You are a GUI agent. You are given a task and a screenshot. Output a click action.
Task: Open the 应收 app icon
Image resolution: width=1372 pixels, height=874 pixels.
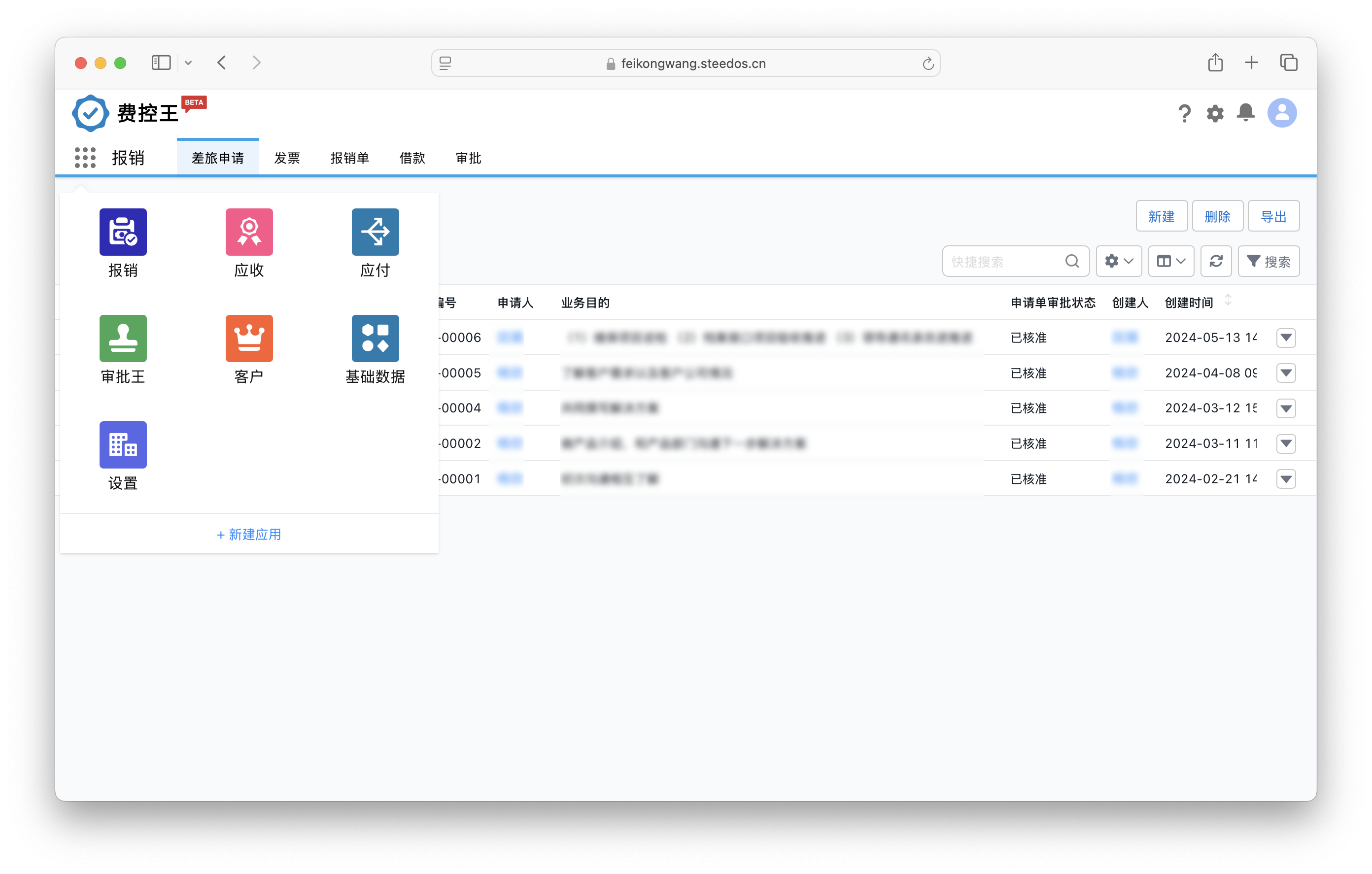click(249, 232)
